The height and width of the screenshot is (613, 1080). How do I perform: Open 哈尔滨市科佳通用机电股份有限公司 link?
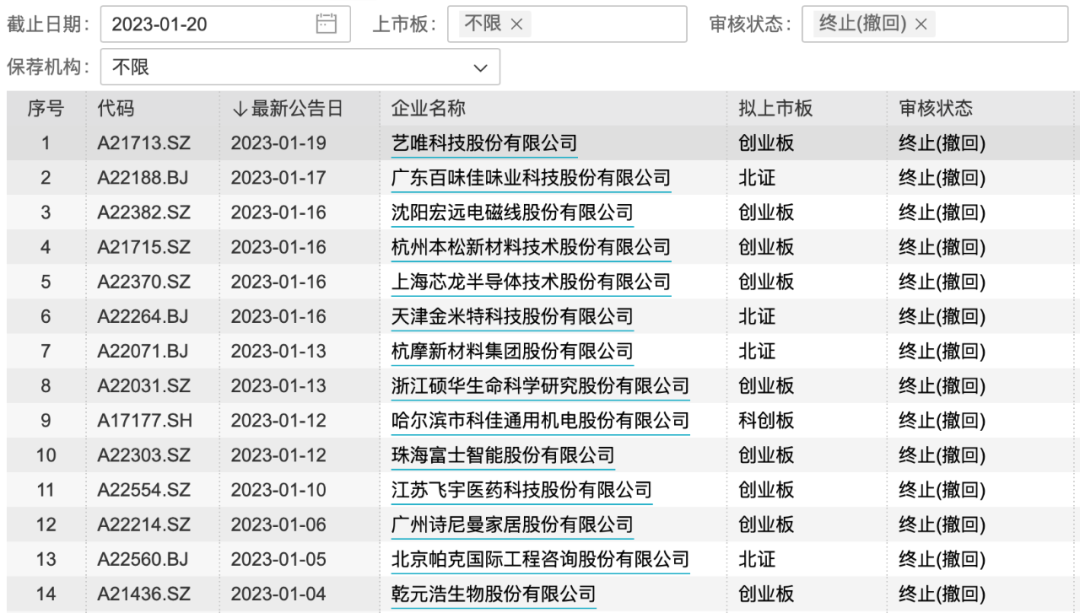[540, 421]
